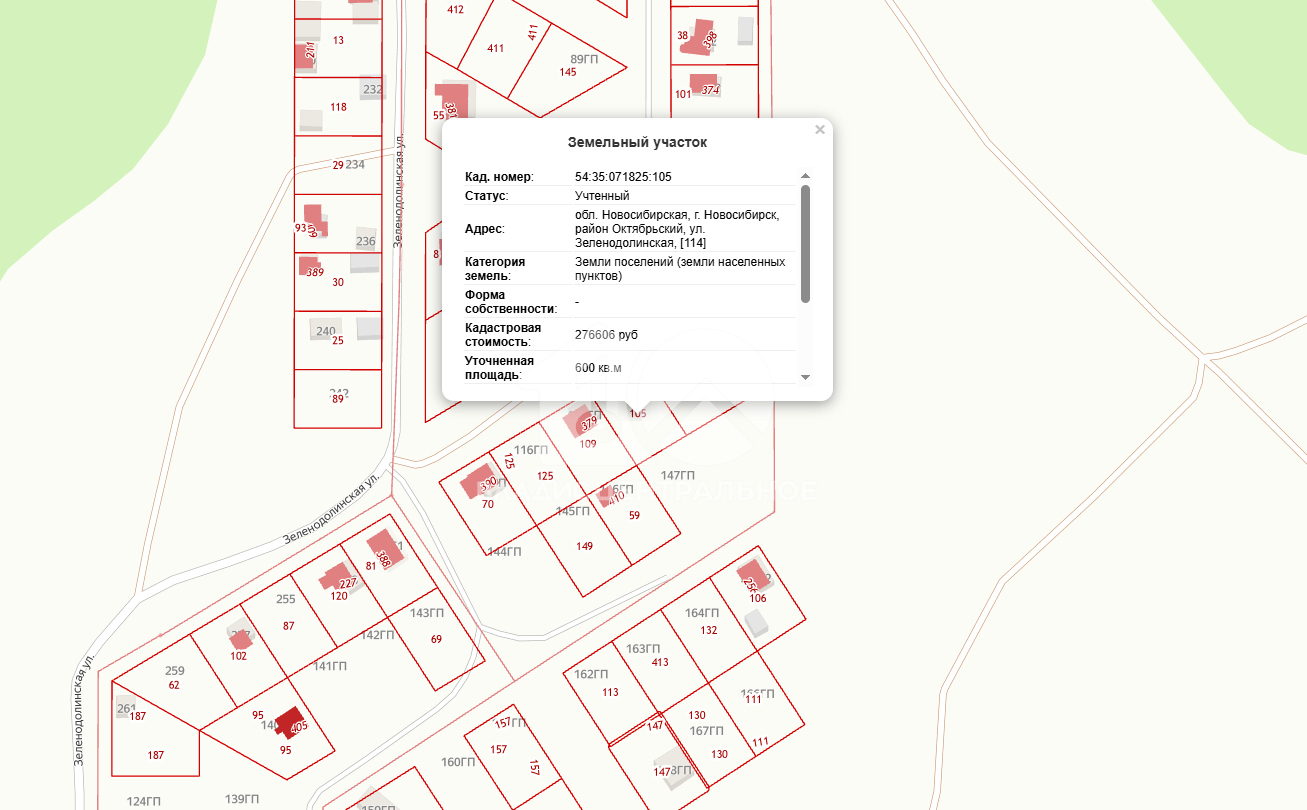Click the Кадастровая стоимость label
Viewport: 1307px width, 810px height.
(x=503, y=334)
